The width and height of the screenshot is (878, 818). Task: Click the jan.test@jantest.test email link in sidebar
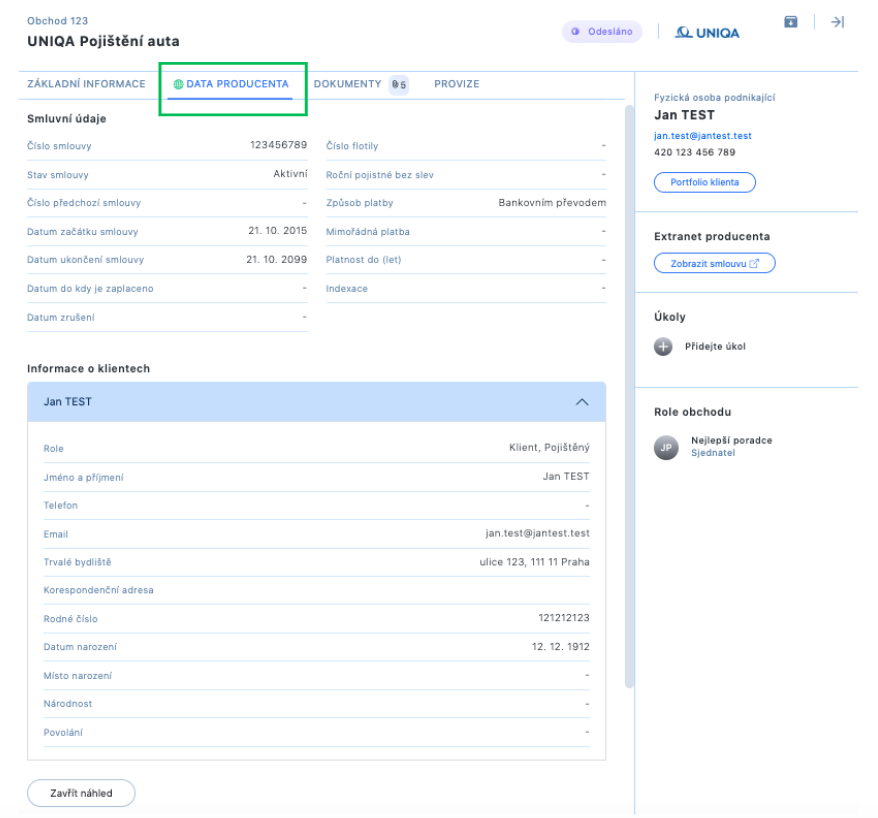(x=702, y=135)
